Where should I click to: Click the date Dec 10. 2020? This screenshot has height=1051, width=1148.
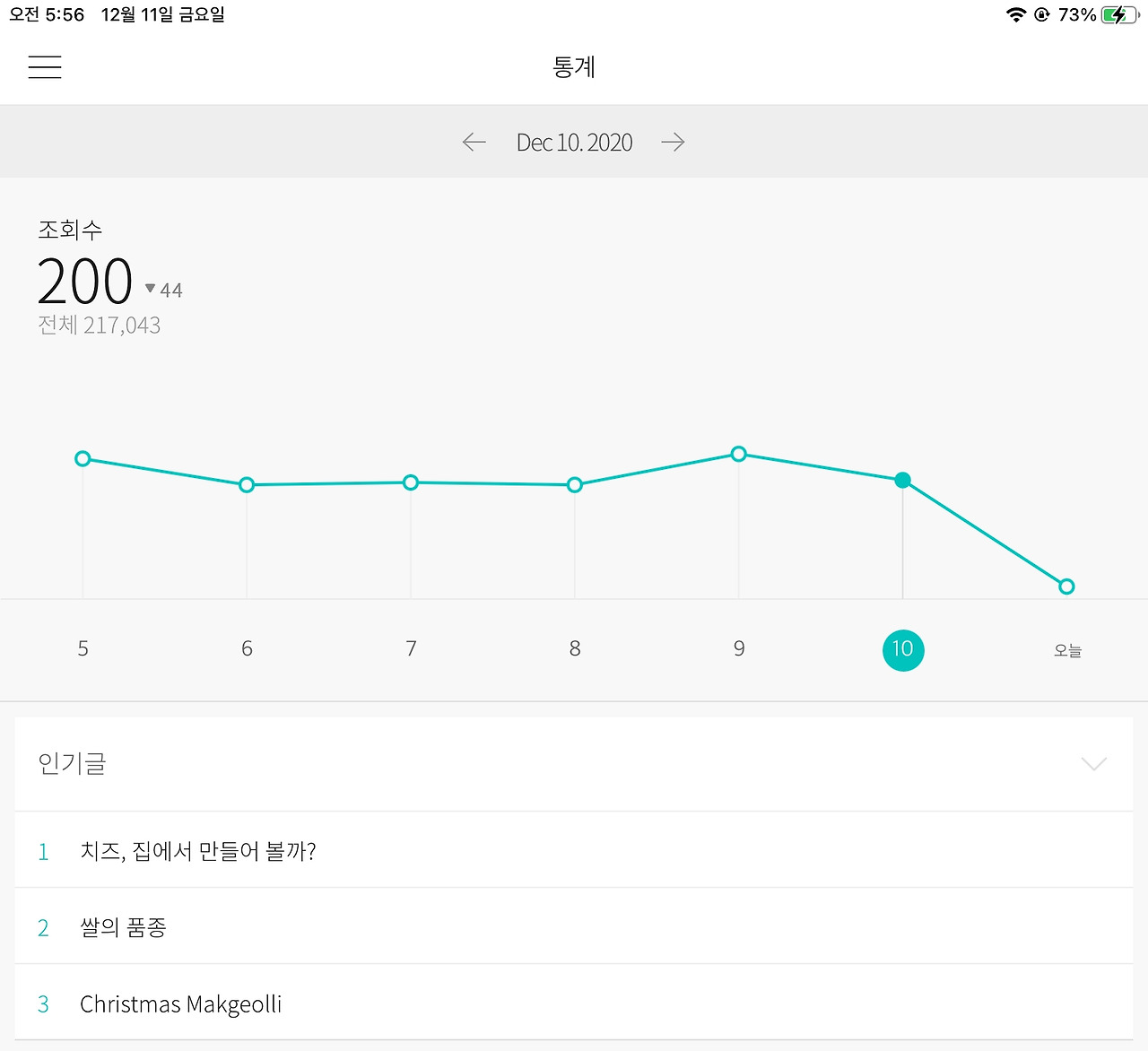tap(574, 143)
